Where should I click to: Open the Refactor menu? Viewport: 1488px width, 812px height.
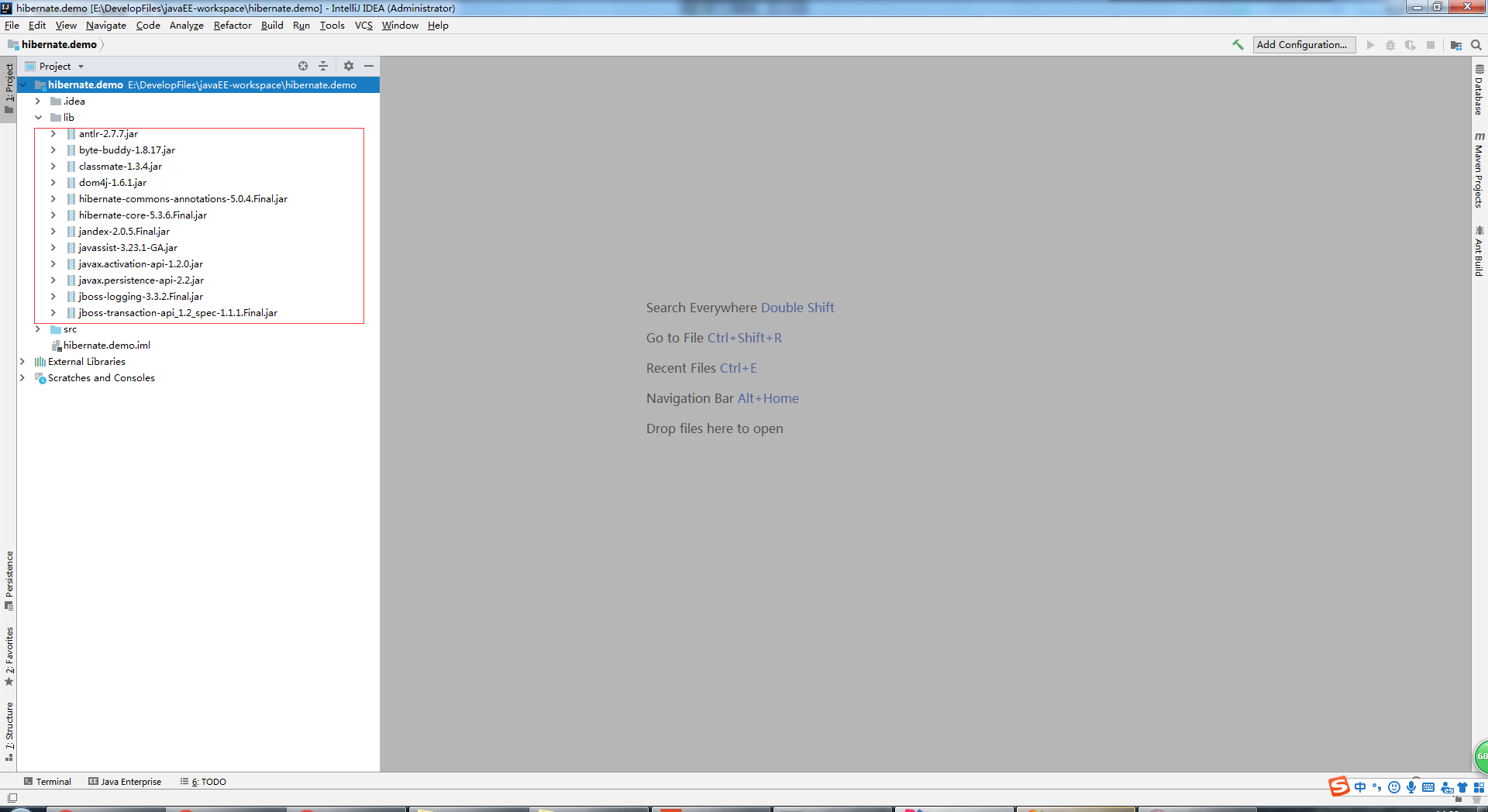232,26
